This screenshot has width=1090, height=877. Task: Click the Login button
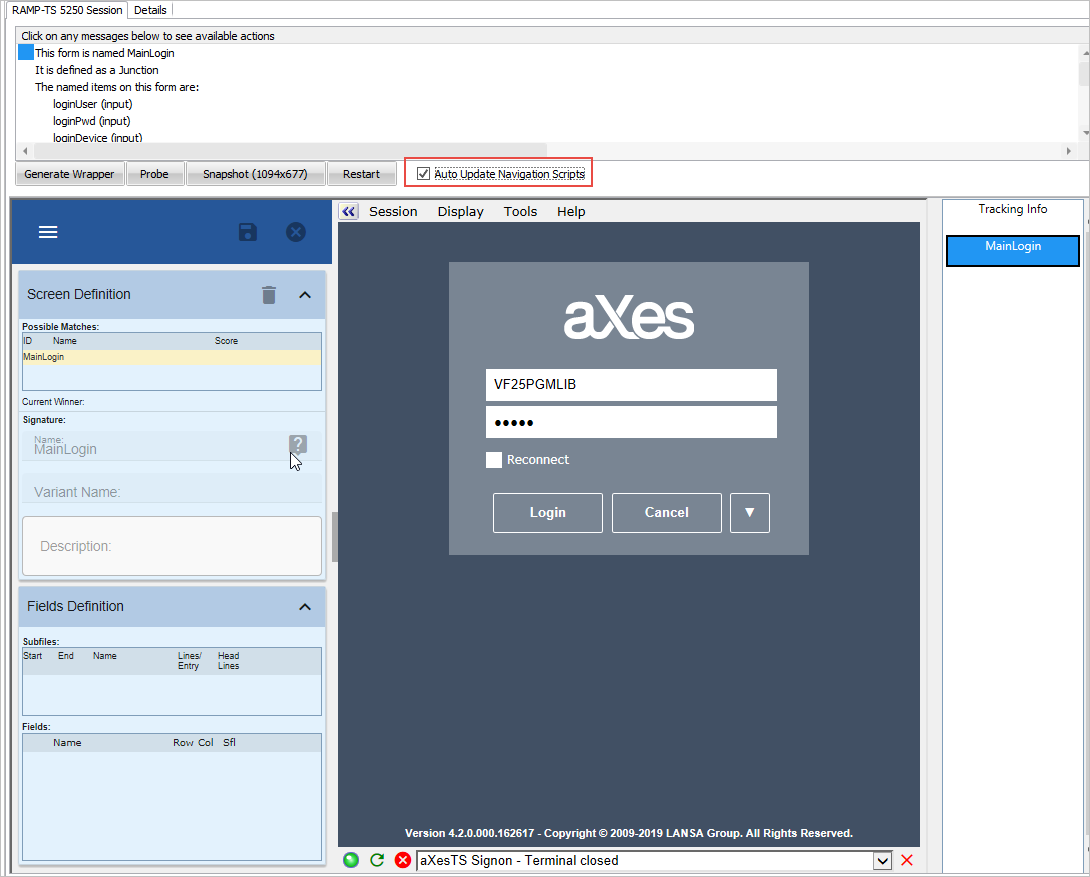click(x=548, y=513)
